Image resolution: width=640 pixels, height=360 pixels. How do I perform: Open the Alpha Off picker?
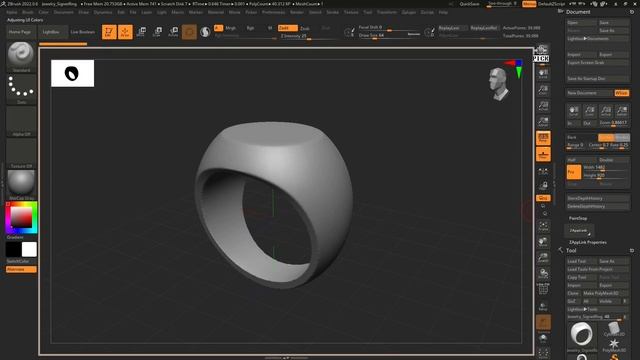point(21,121)
